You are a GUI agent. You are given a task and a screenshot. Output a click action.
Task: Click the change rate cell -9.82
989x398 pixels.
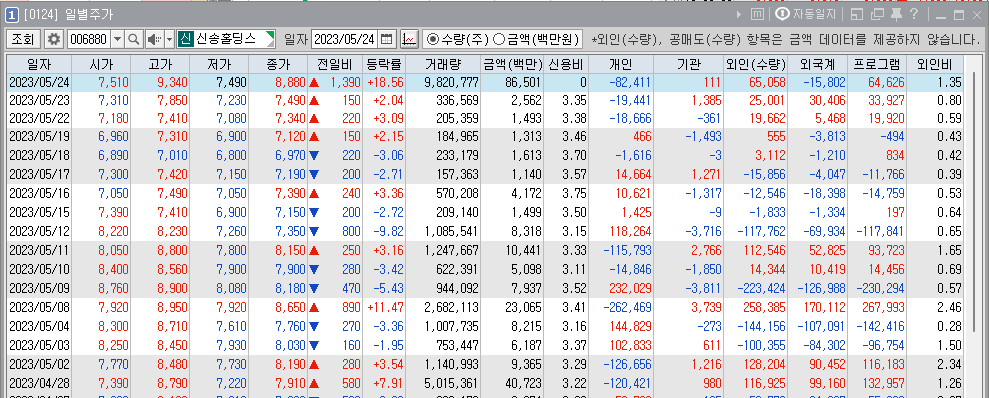(x=385, y=231)
